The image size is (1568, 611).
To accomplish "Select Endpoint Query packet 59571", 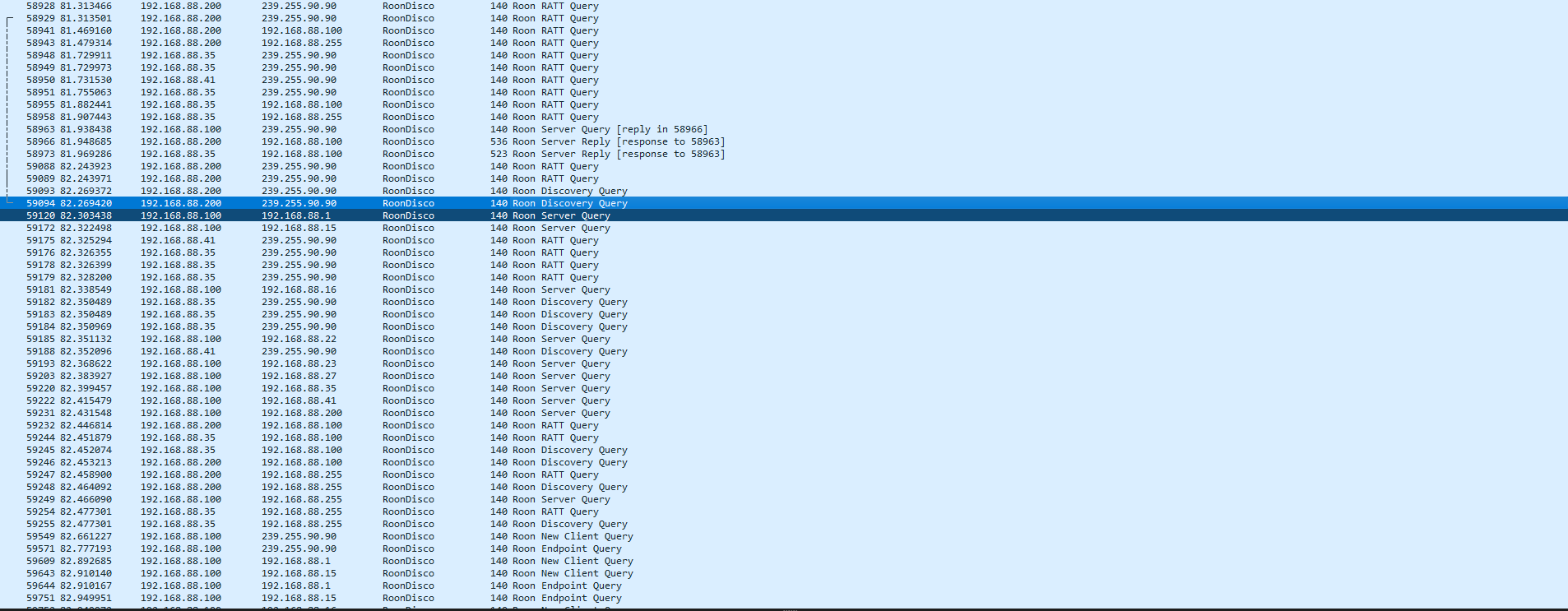I will 784,549.
